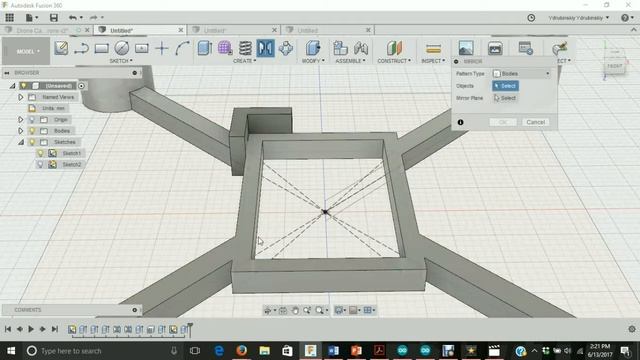Click the Look At icon
This screenshot has width=640, height=360.
tap(283, 311)
